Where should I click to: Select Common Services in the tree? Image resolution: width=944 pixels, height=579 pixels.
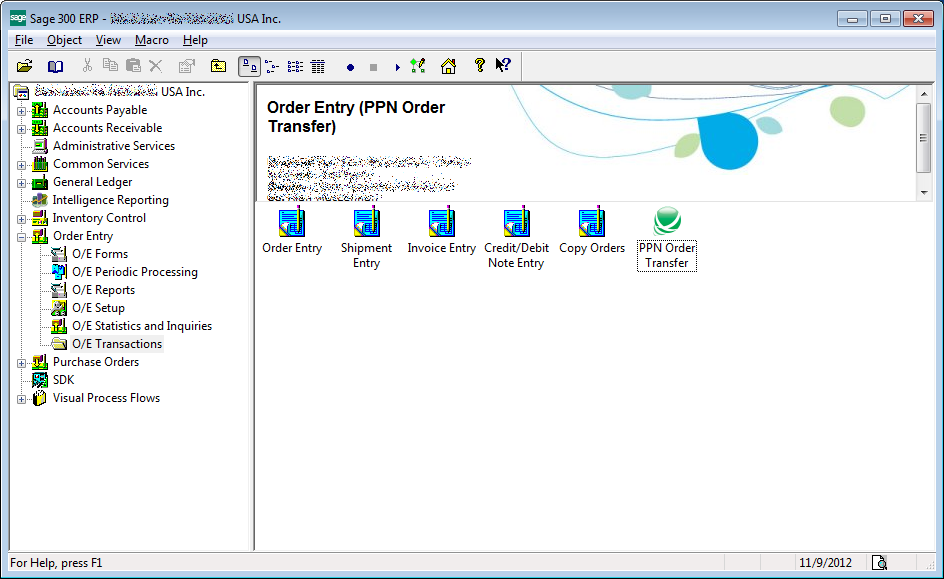[101, 164]
